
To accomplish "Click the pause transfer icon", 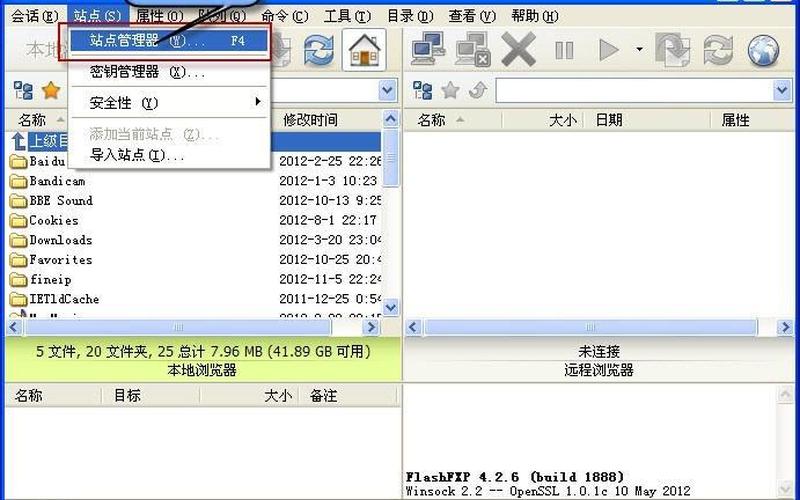I will point(564,50).
